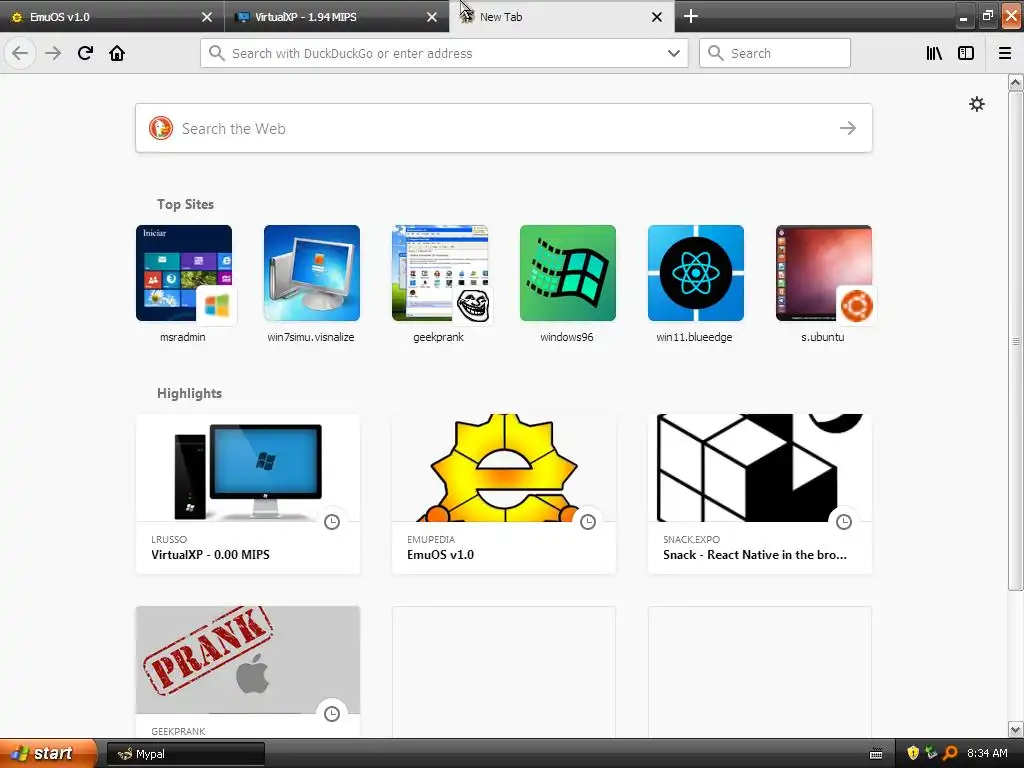Select the New Tab tab

(562, 17)
